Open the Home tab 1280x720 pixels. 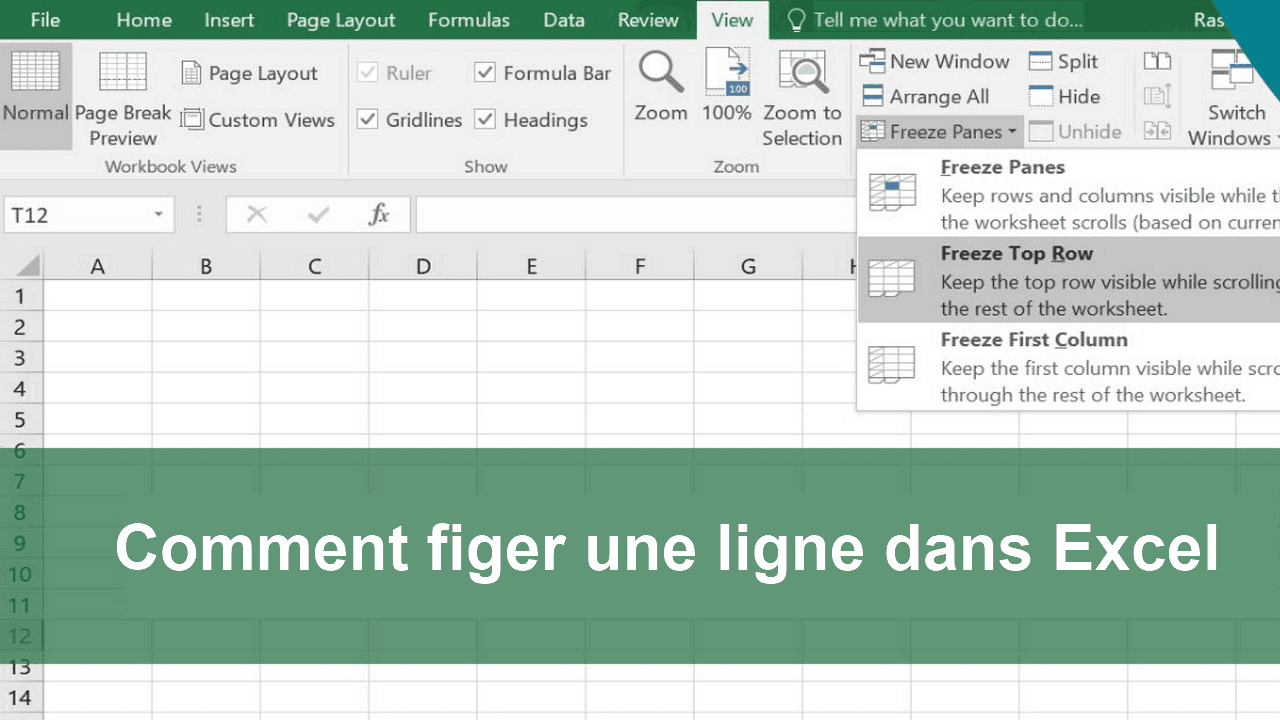click(144, 20)
